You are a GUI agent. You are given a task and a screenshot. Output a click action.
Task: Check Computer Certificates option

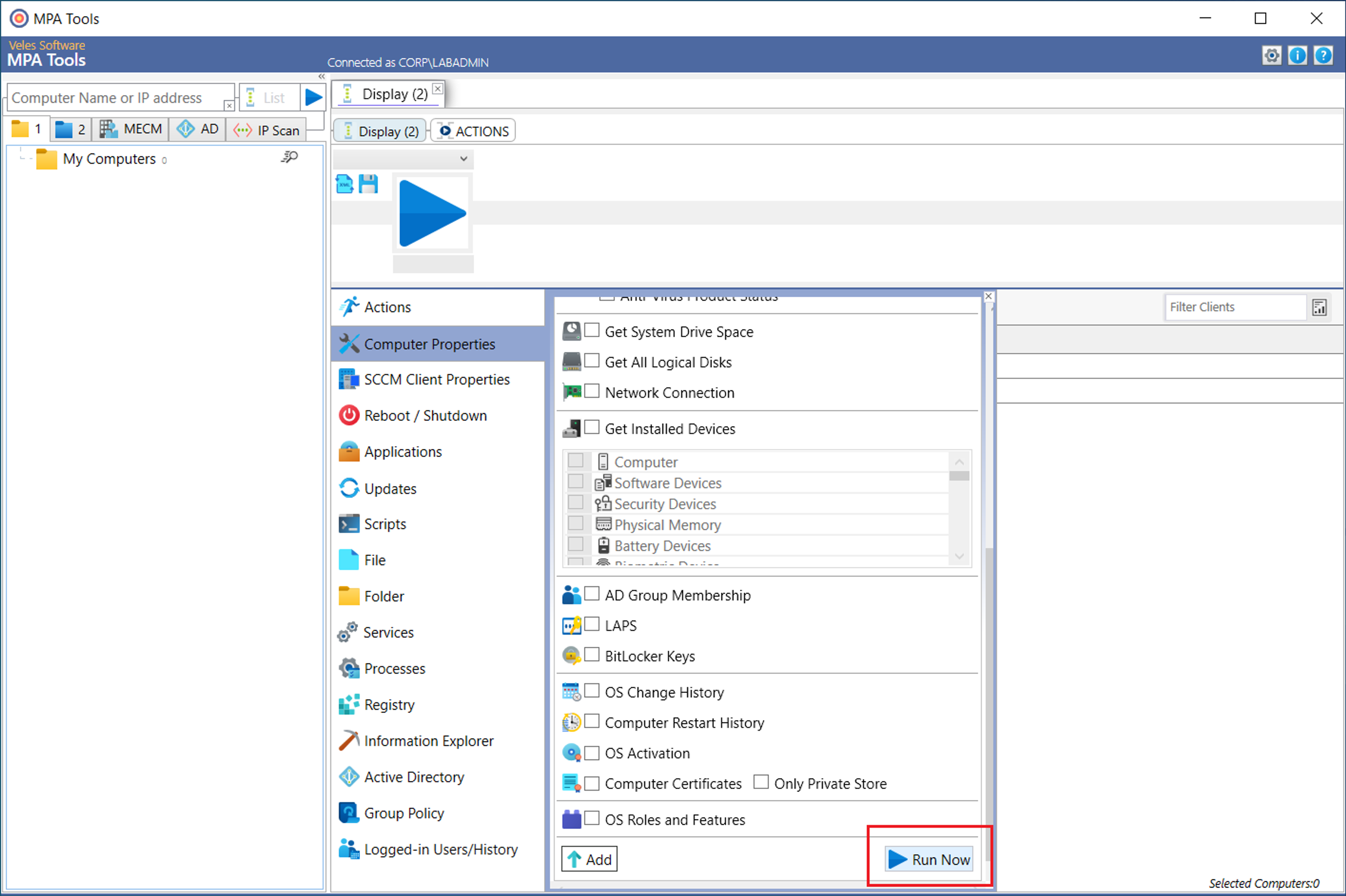(x=592, y=783)
